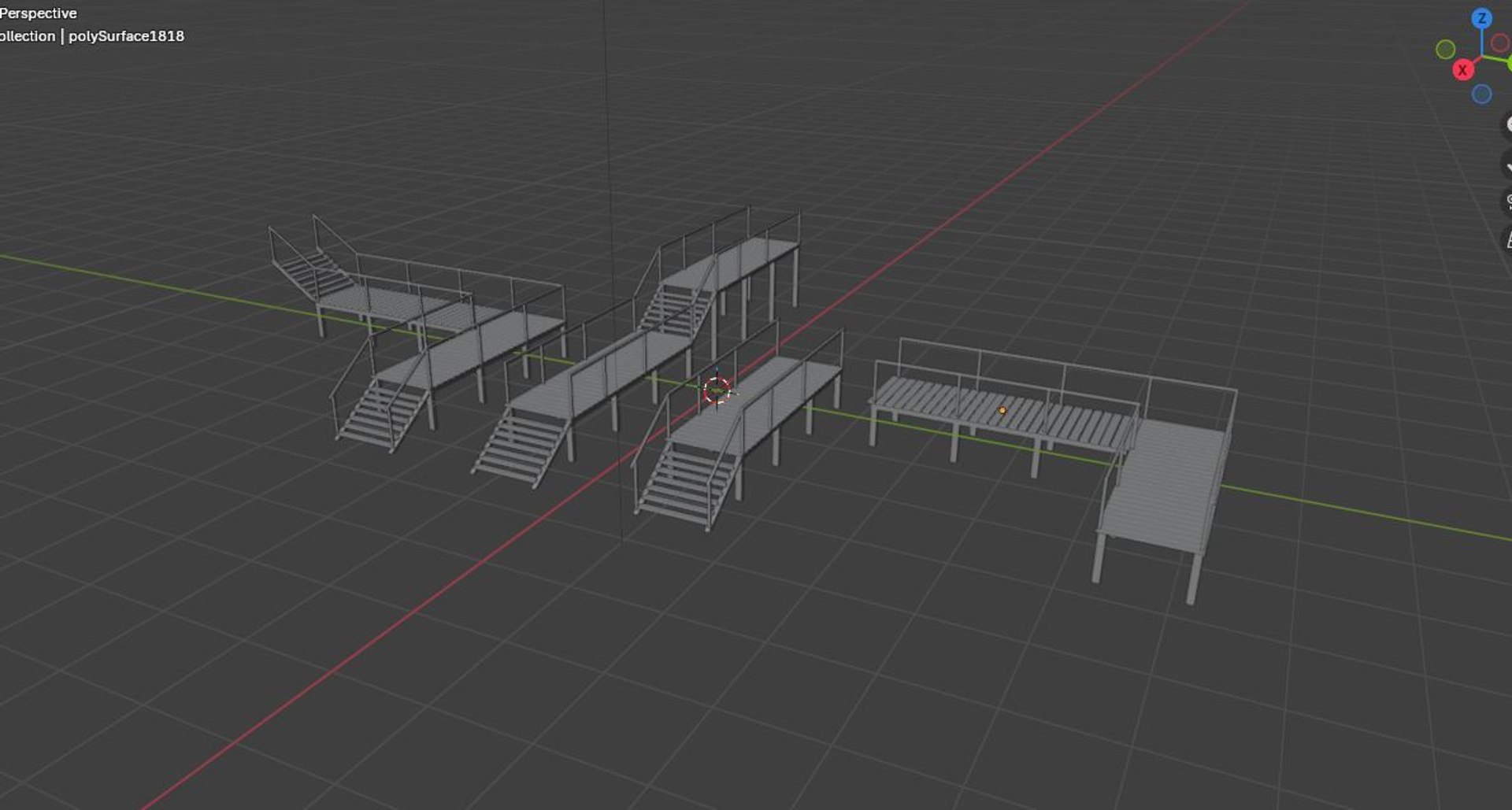
Task: Click the polySurface1818 object name text
Action: (x=126, y=36)
